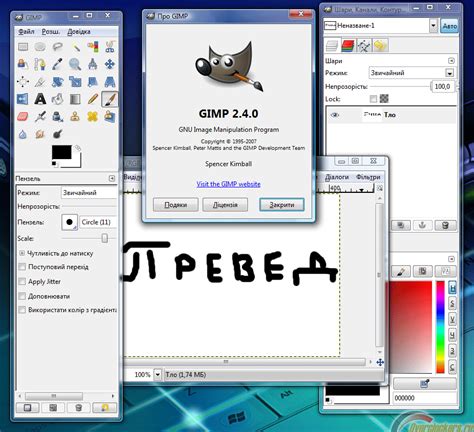Select the Crop tool
This screenshot has width=474, height=432.
(x=40, y=82)
